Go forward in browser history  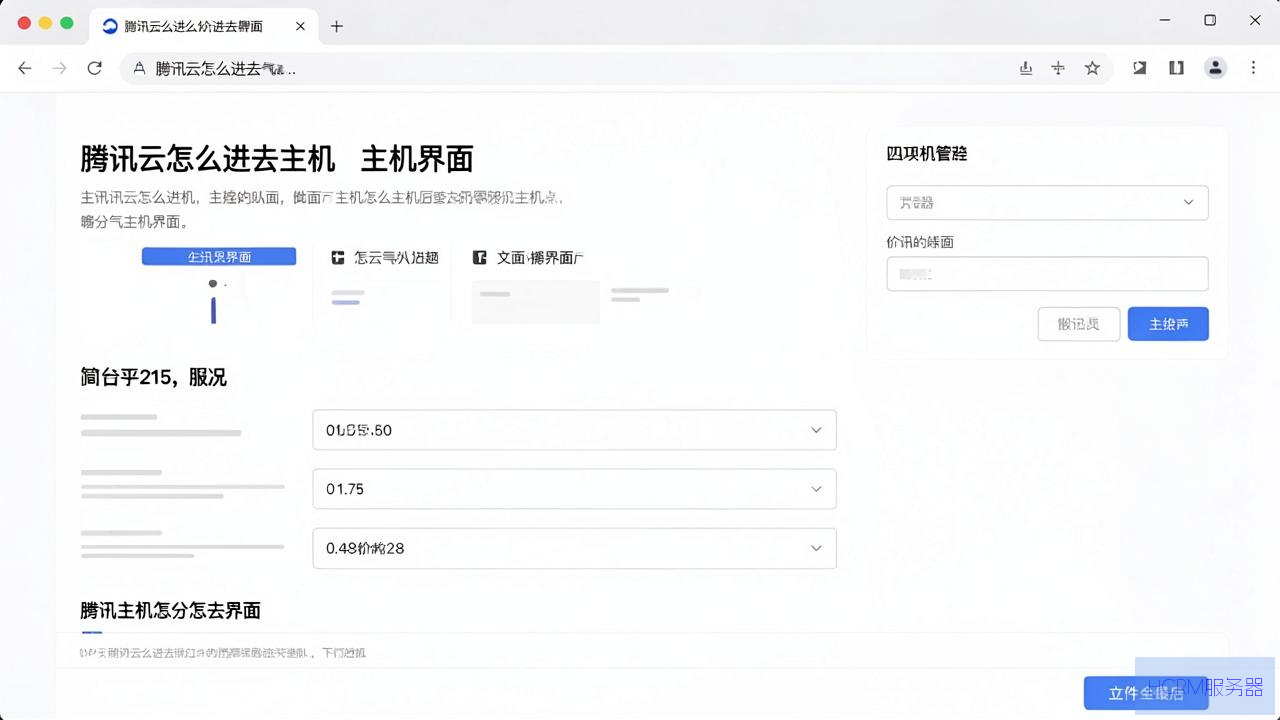tap(60, 68)
